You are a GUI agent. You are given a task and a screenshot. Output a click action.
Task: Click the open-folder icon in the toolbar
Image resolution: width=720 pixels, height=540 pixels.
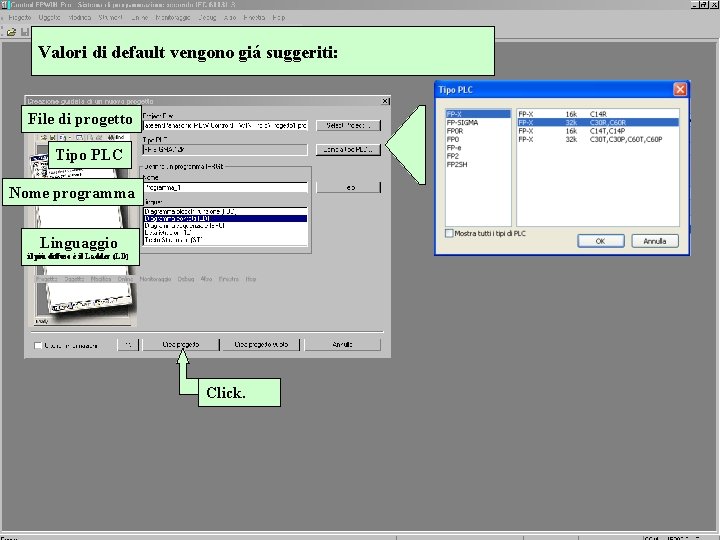click(11, 32)
